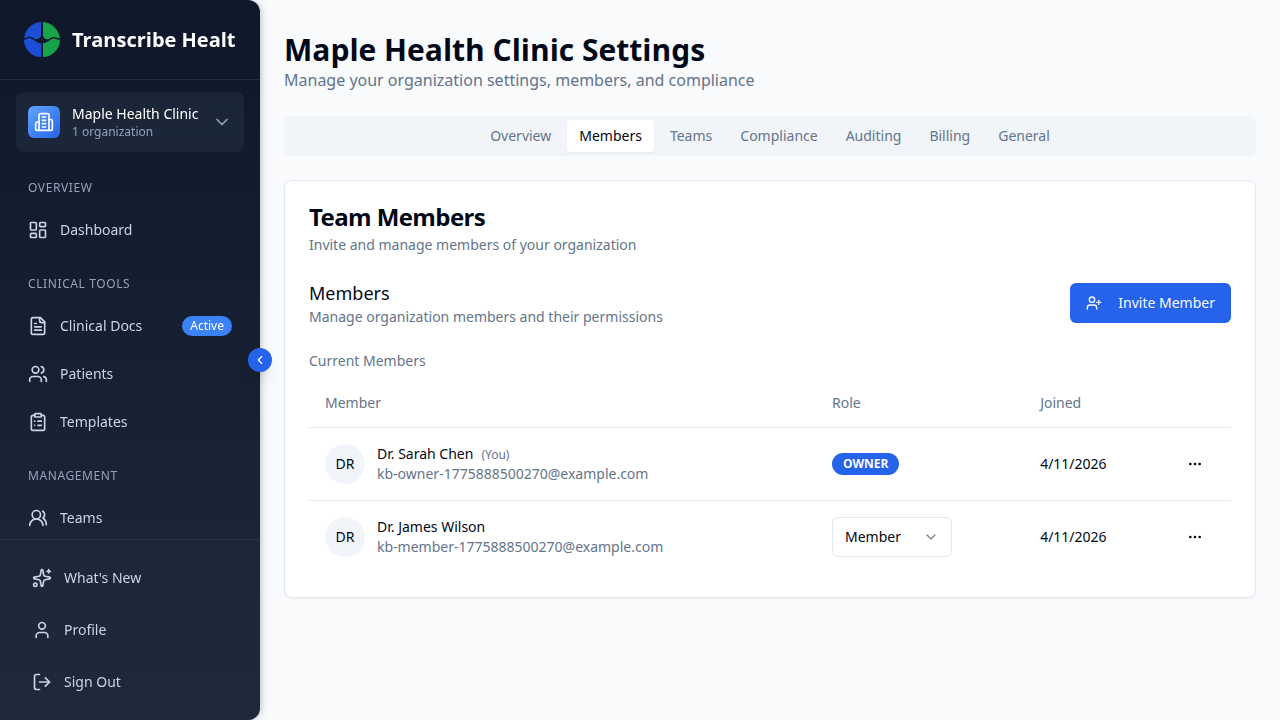Sign out using the sidebar icon
The image size is (1280, 720).
[41, 681]
